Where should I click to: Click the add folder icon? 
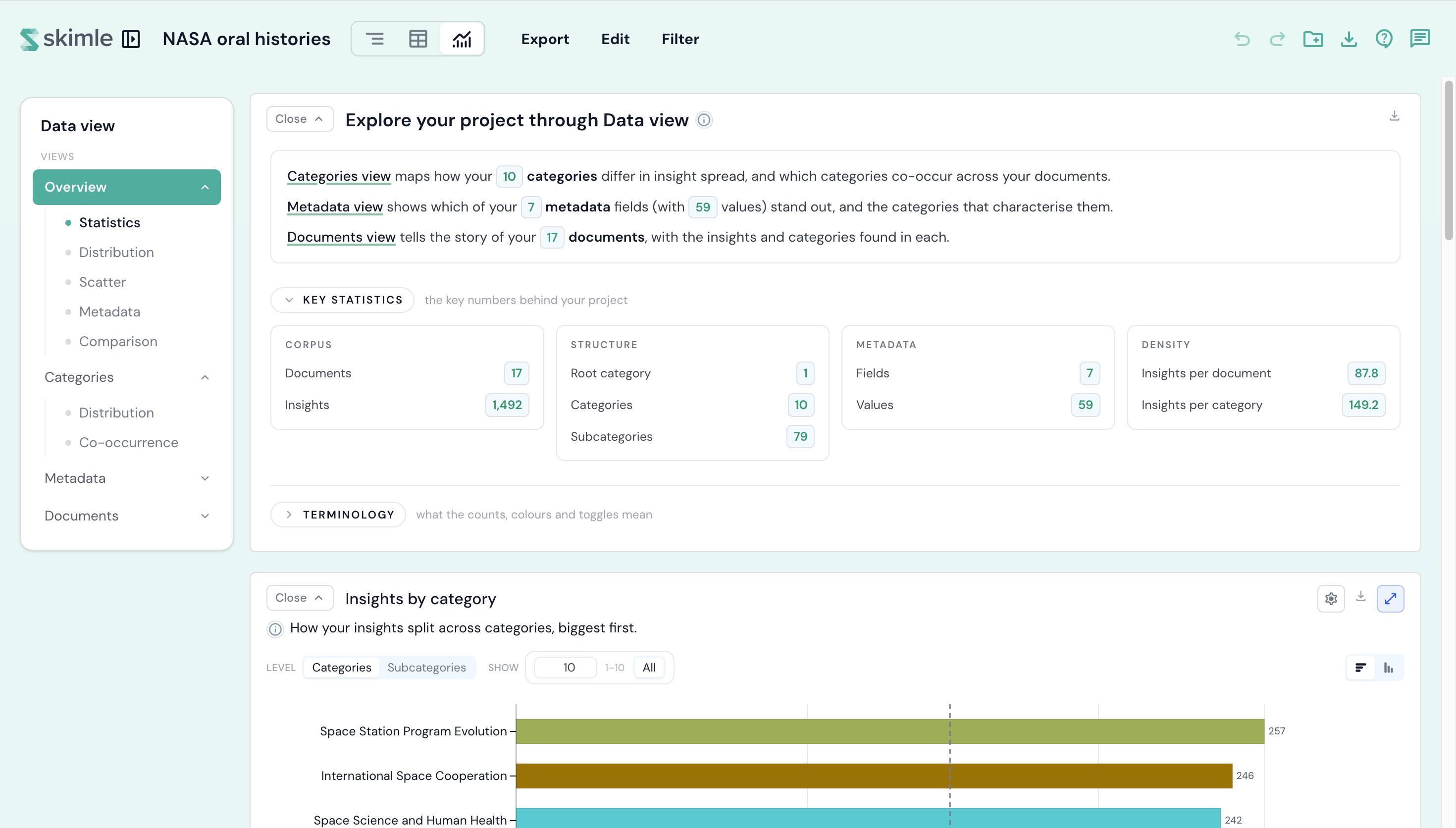[1313, 39]
